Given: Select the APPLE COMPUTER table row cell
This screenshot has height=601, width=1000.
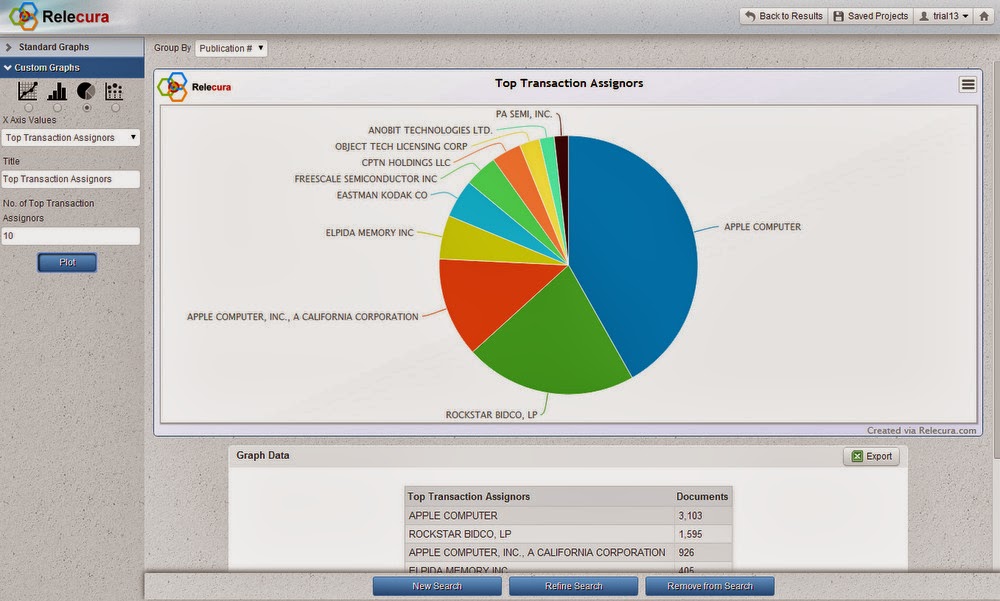Looking at the screenshot, I should coord(539,516).
